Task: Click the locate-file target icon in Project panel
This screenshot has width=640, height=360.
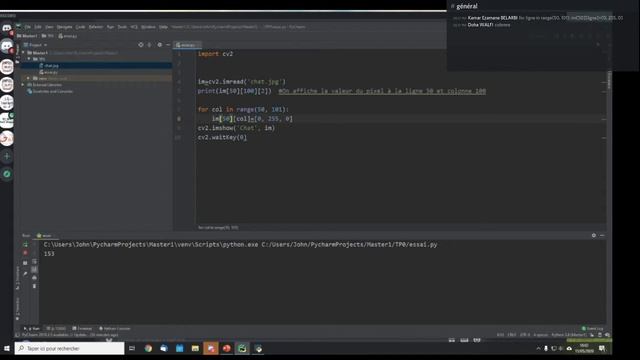Action: point(140,44)
